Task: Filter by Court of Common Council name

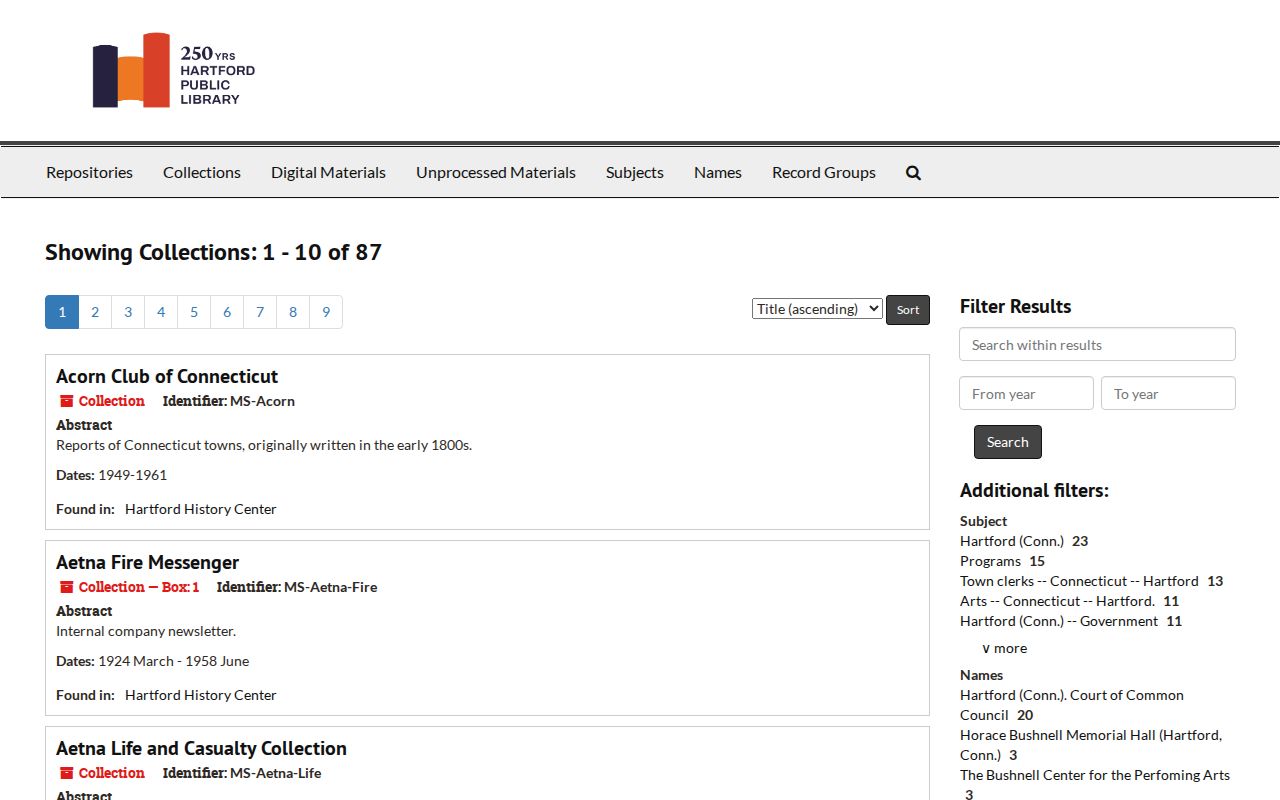Action: [x=1072, y=705]
